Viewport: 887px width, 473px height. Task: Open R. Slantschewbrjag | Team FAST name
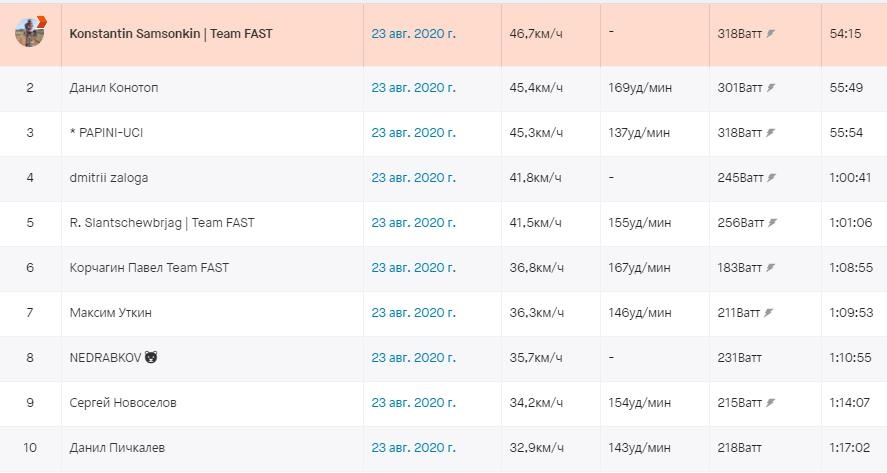pos(162,223)
